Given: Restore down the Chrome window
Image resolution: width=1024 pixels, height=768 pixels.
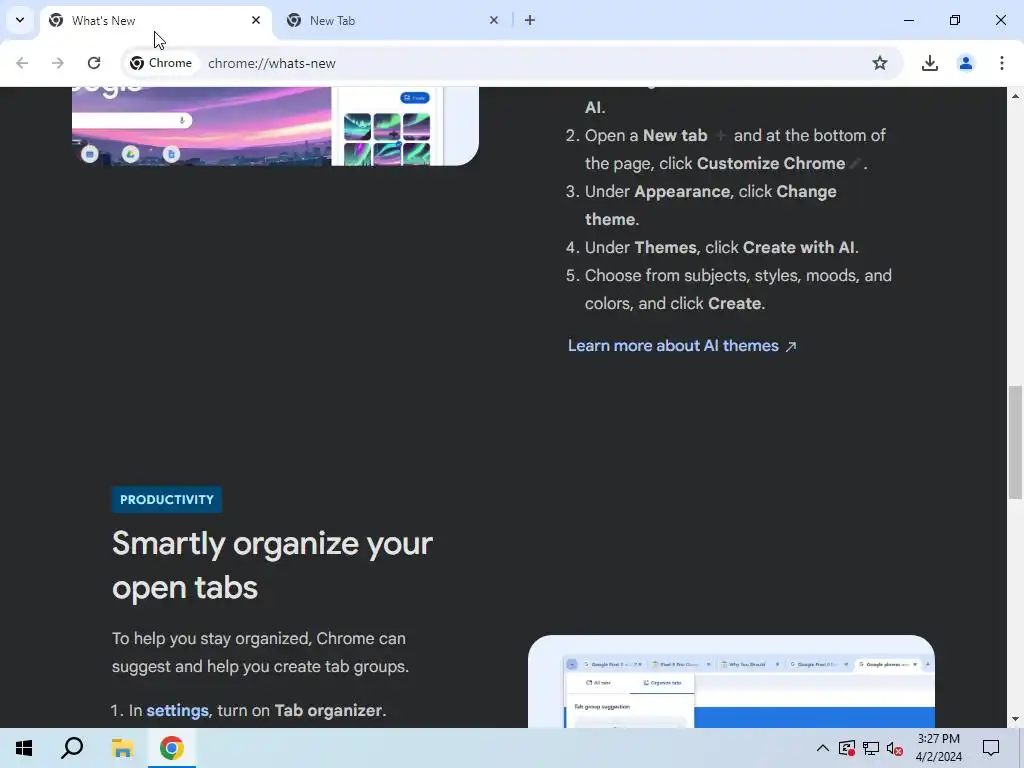Looking at the screenshot, I should (x=955, y=20).
